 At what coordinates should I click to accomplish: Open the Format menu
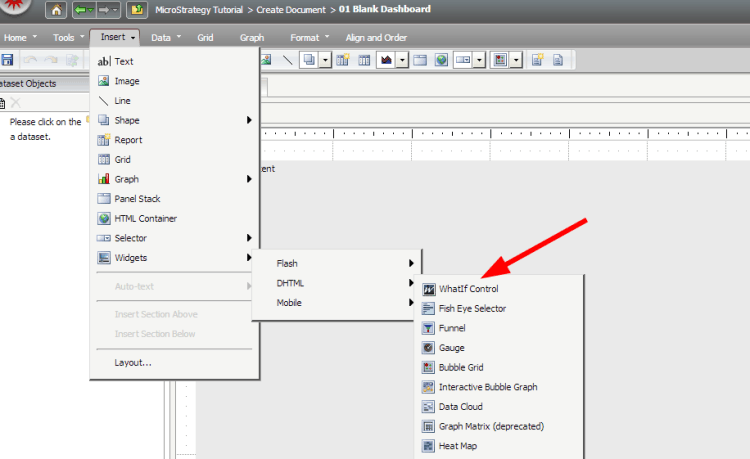tap(309, 37)
